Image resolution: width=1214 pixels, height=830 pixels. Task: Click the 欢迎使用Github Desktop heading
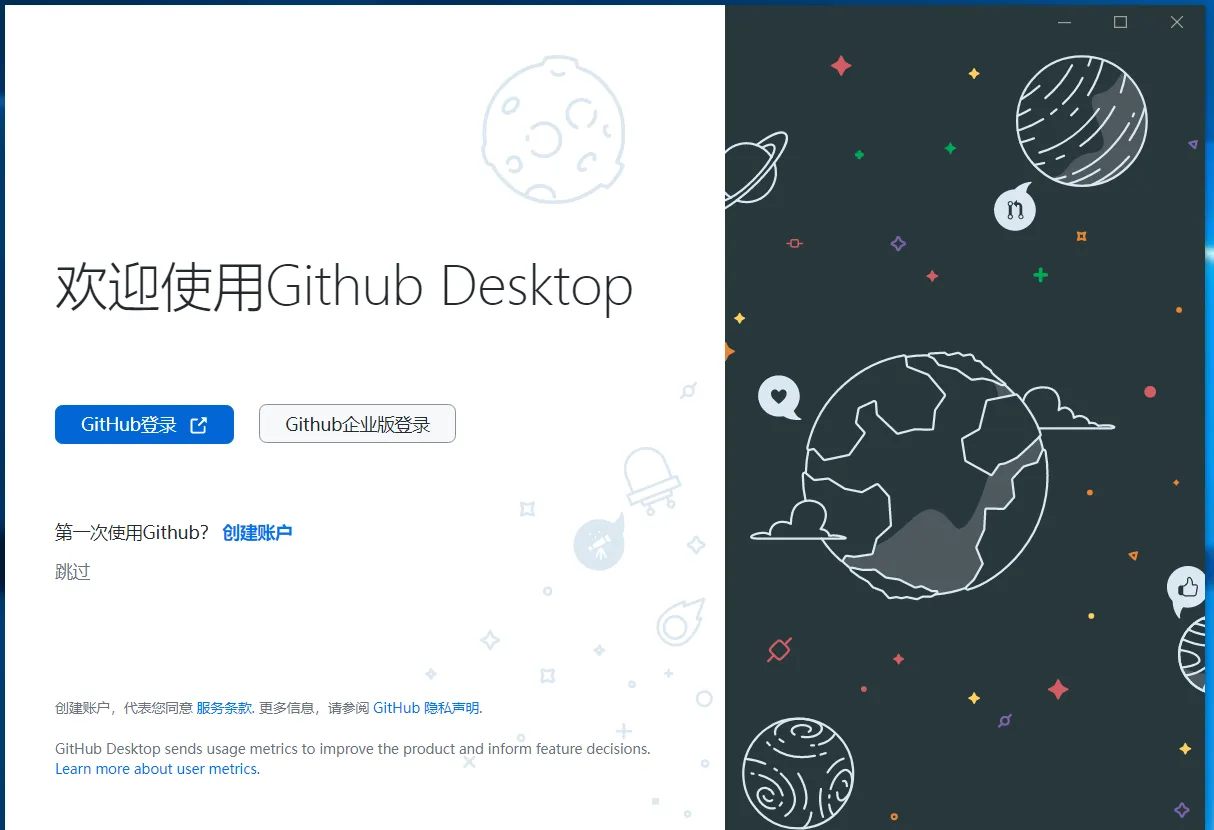(344, 287)
